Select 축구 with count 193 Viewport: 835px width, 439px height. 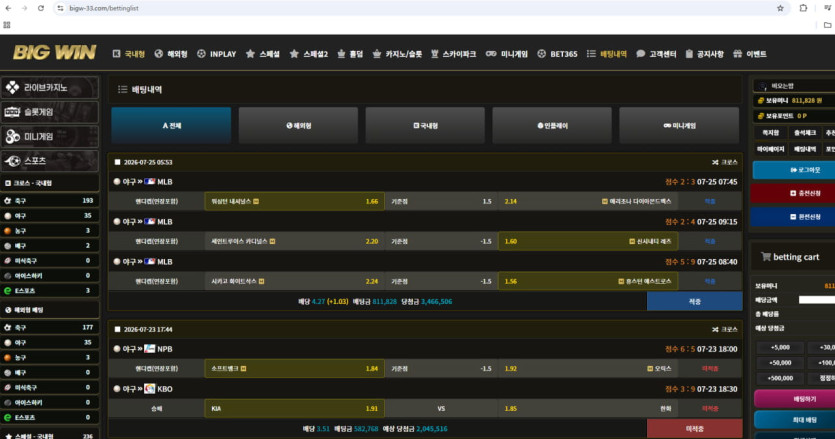[50, 201]
